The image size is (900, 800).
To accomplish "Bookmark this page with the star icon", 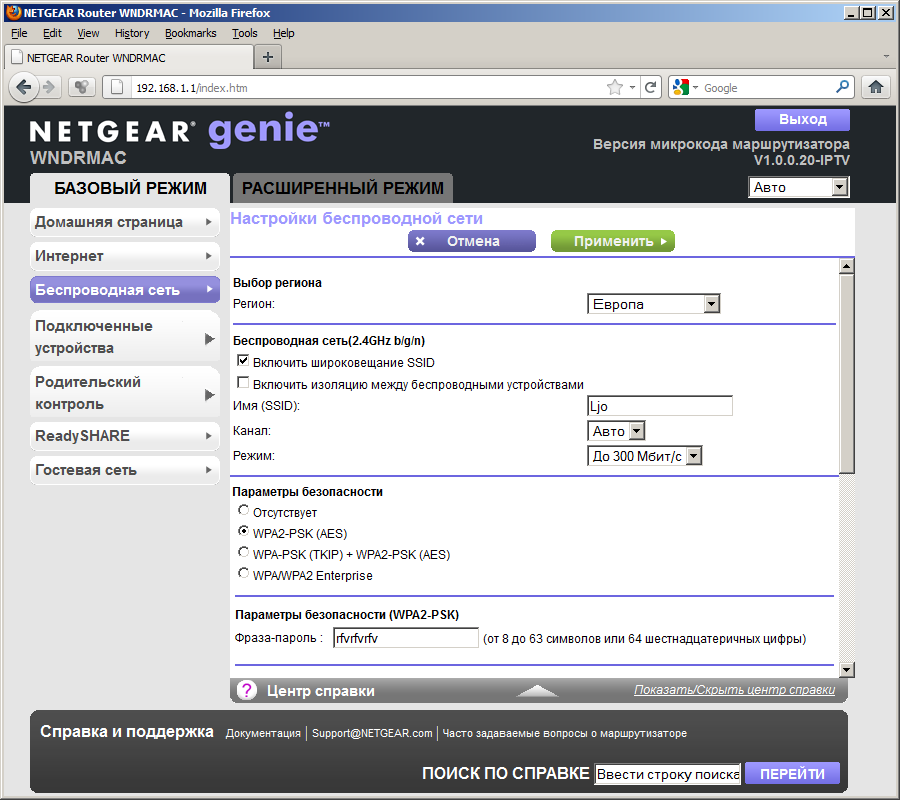I will [615, 87].
